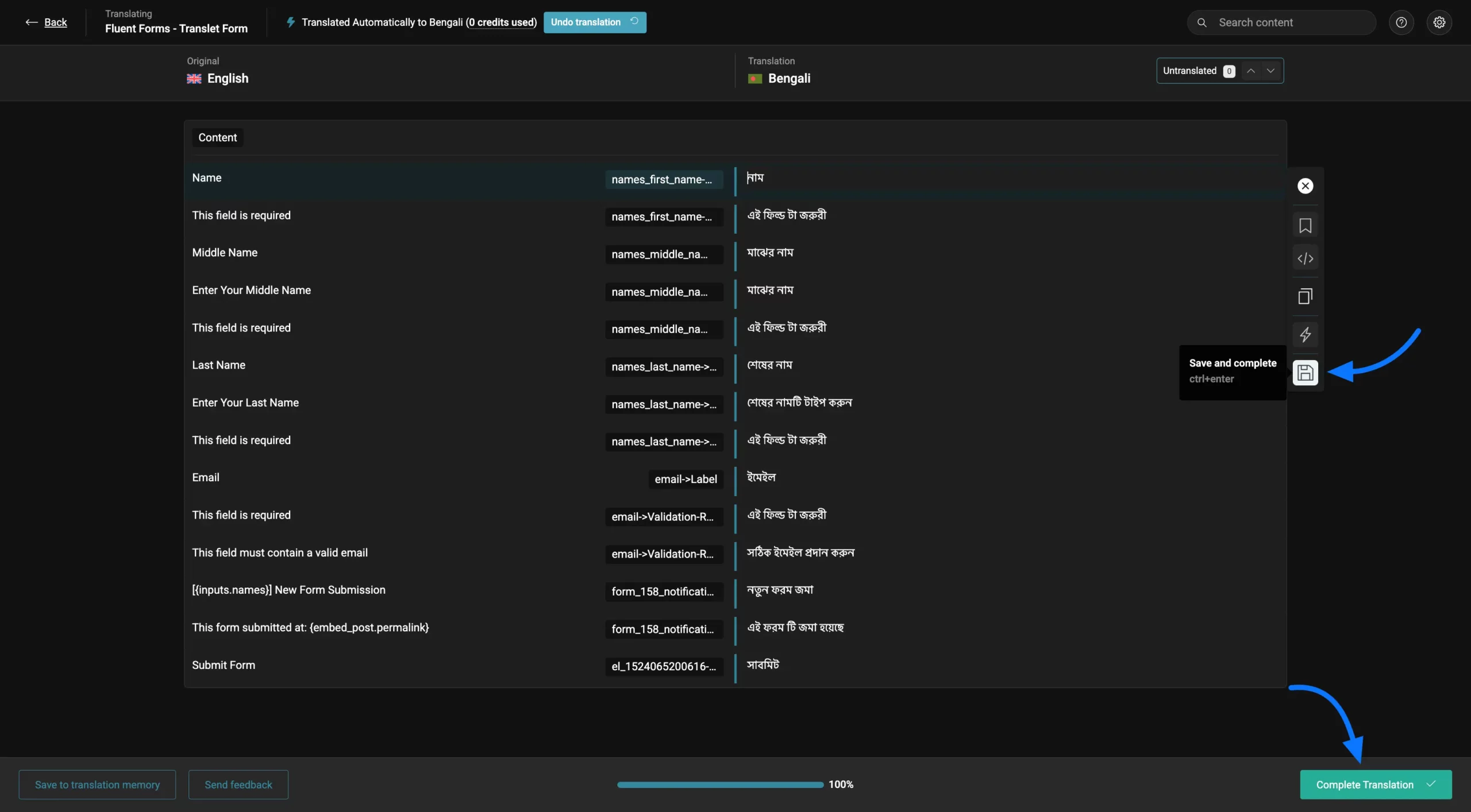Open settings gear icon
This screenshot has height=812, width=1471.
1439,22
